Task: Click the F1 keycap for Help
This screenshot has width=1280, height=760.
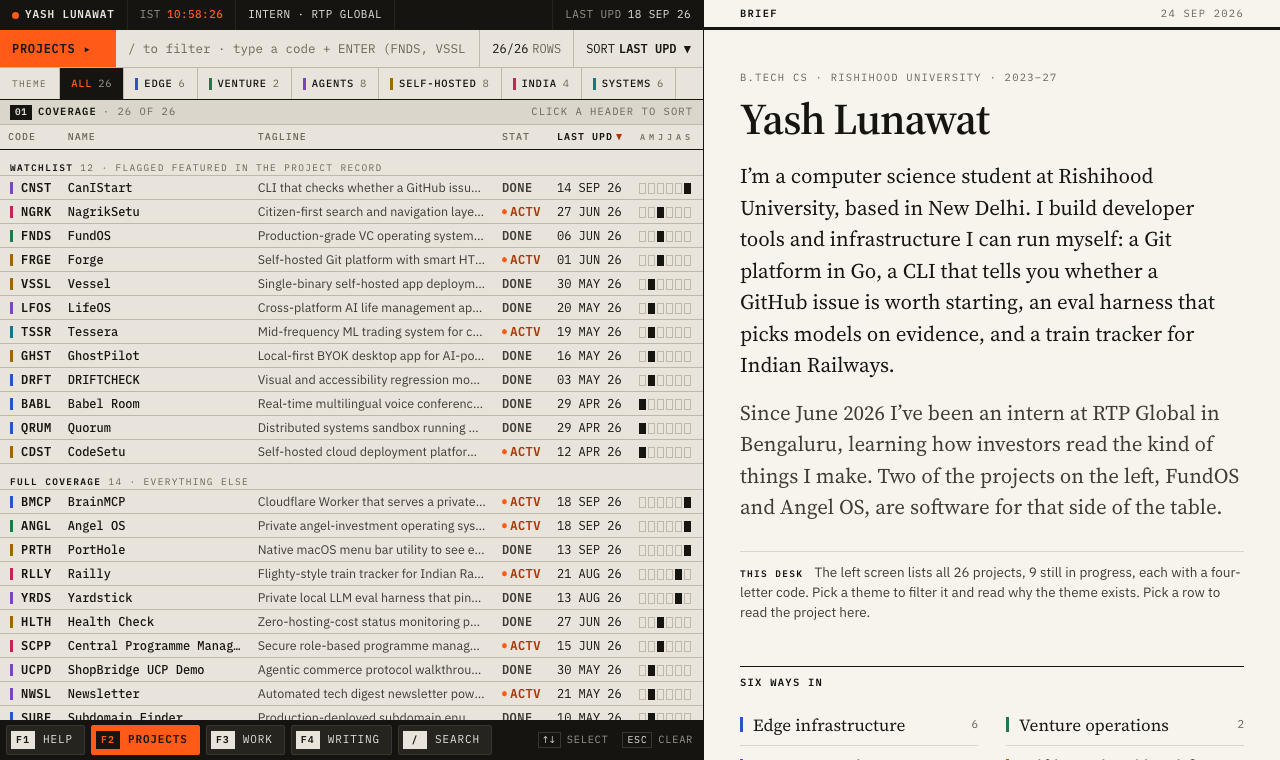Action: [x=24, y=740]
